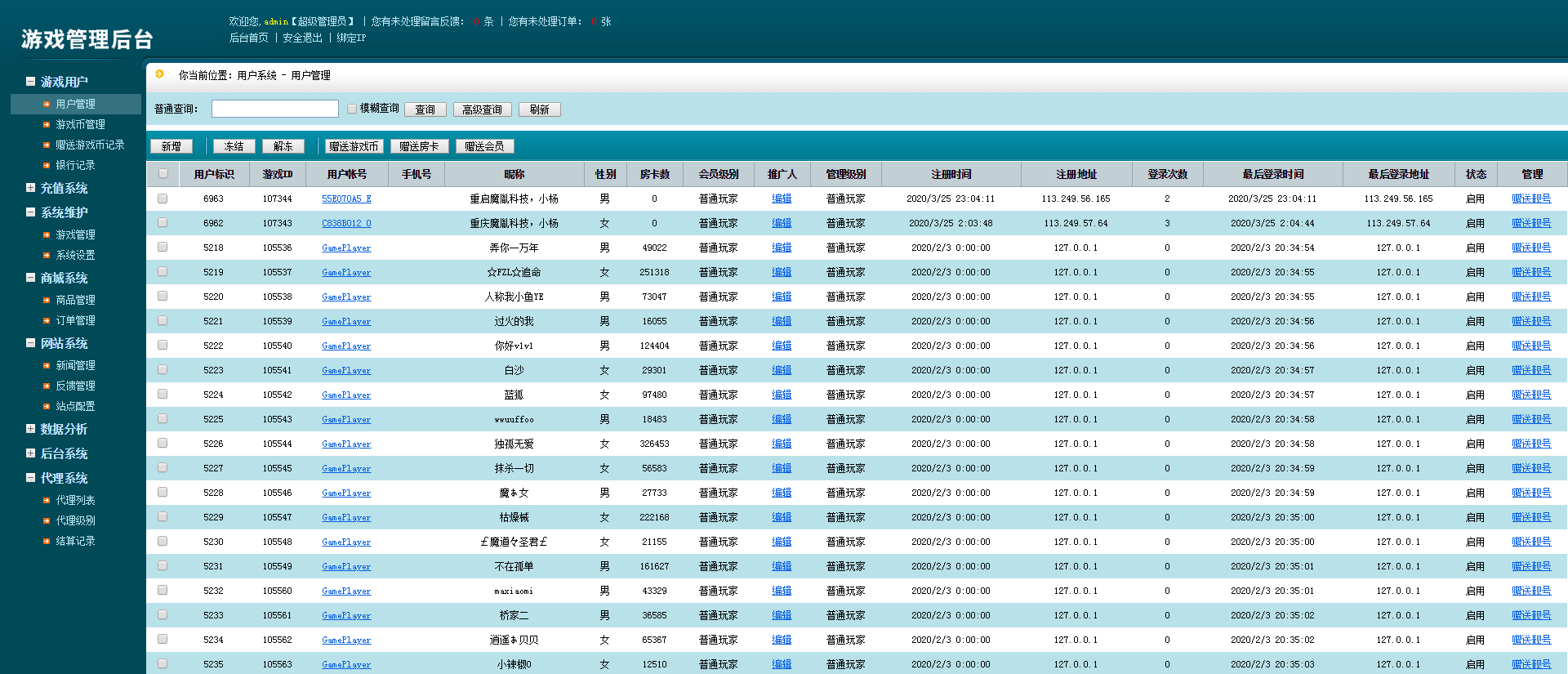
Task: Click the bullet icon next to 结算记录
Action: (47, 542)
